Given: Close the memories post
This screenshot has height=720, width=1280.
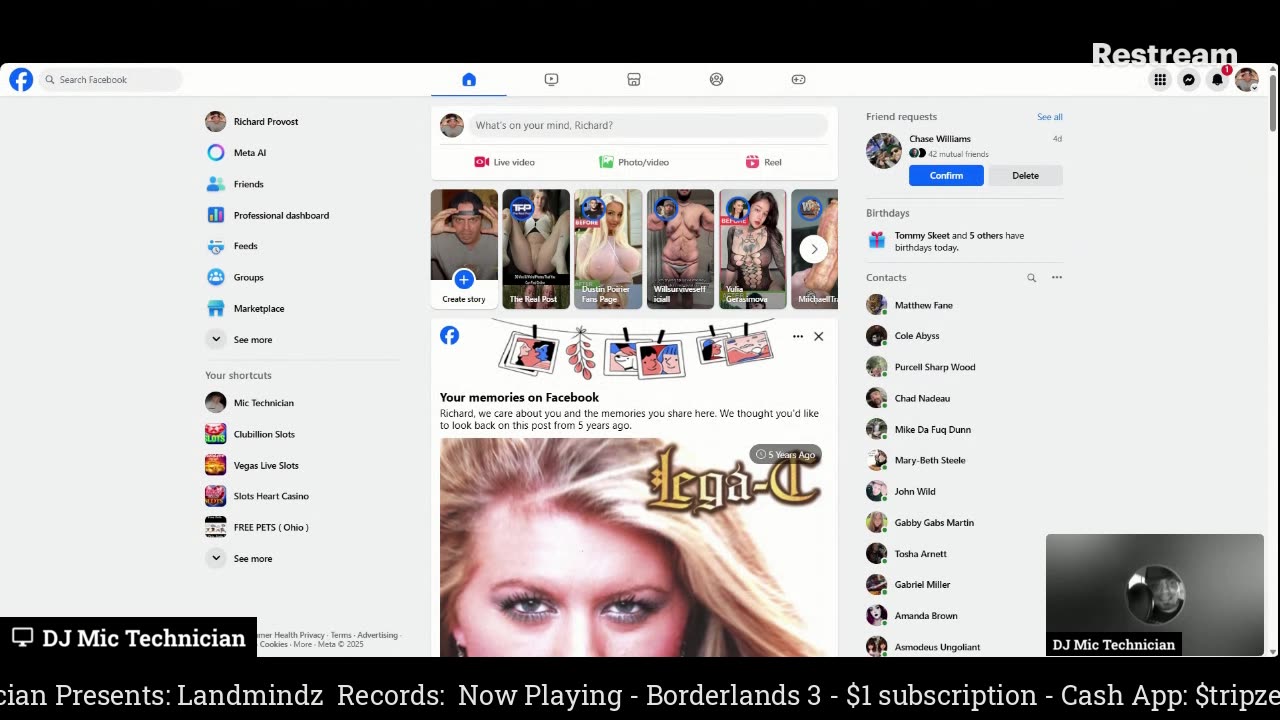Looking at the screenshot, I should (x=819, y=337).
